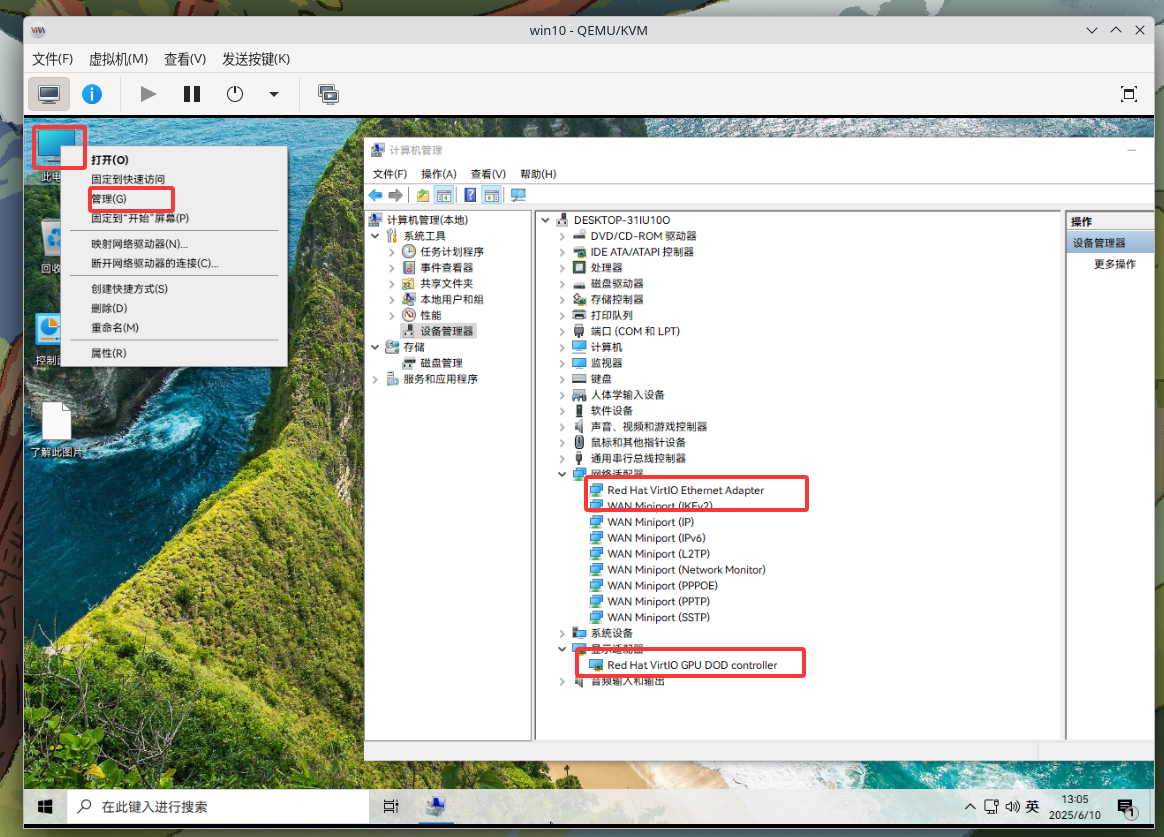Expand the 处理器 device category
1164x837 pixels.
point(562,268)
